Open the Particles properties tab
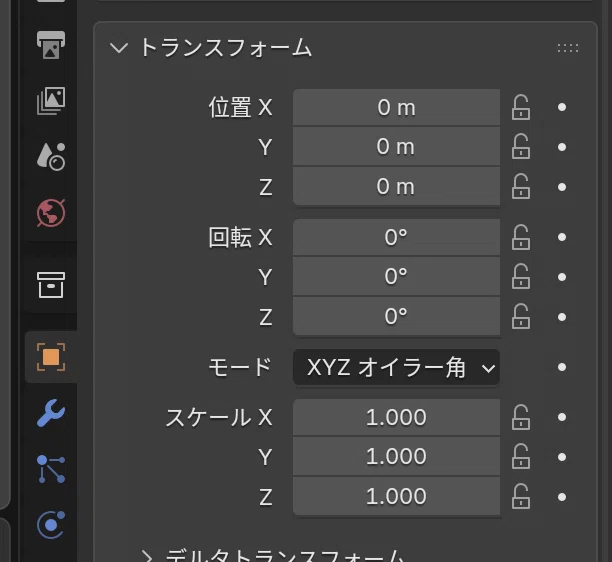 pyautogui.click(x=51, y=469)
